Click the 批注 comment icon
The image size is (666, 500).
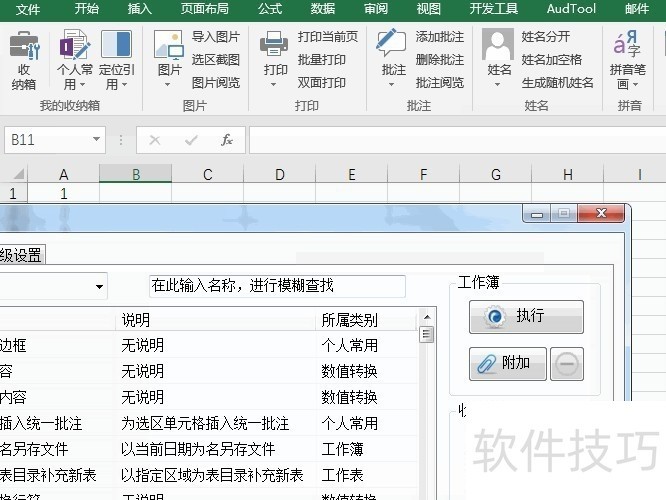coord(391,43)
